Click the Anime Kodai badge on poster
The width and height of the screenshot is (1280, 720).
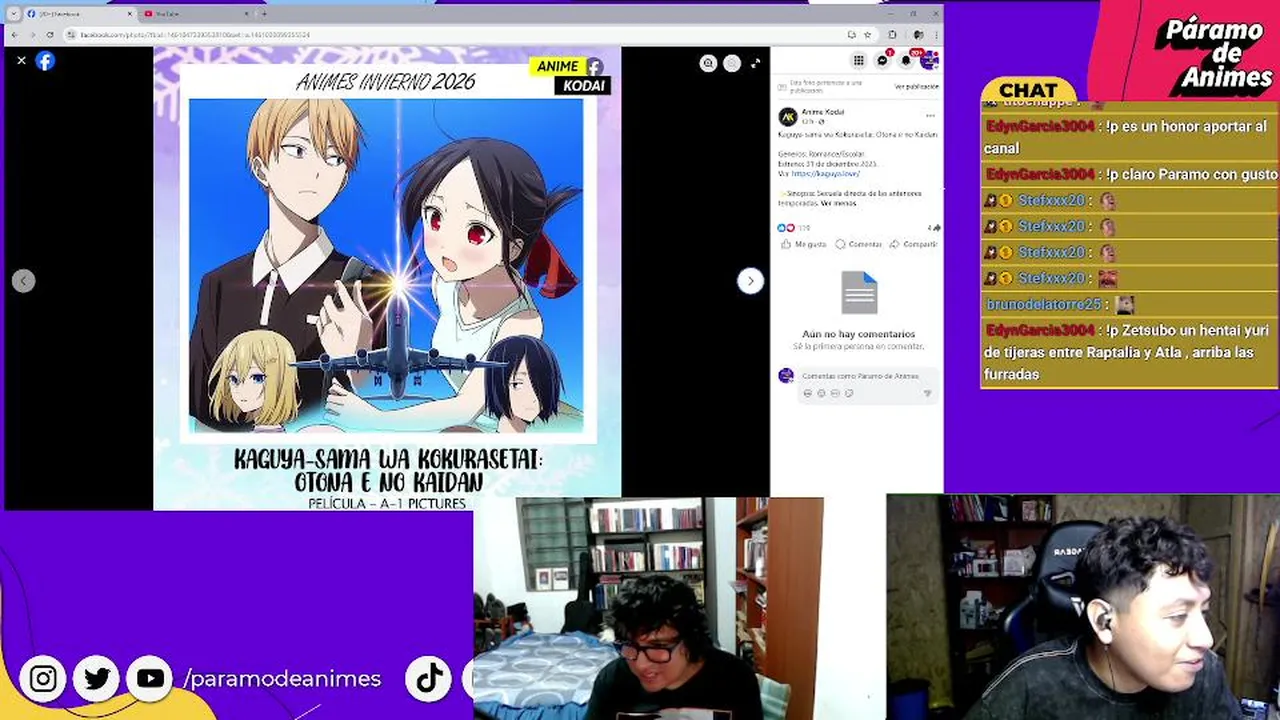[x=570, y=76]
